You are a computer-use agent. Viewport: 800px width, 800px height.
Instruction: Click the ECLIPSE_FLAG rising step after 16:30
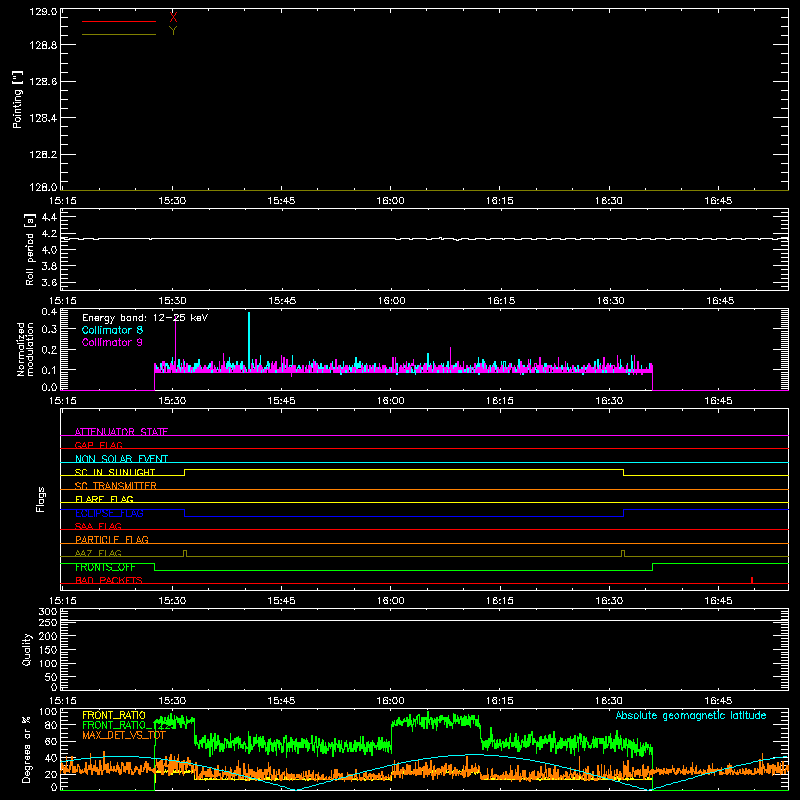click(623, 513)
